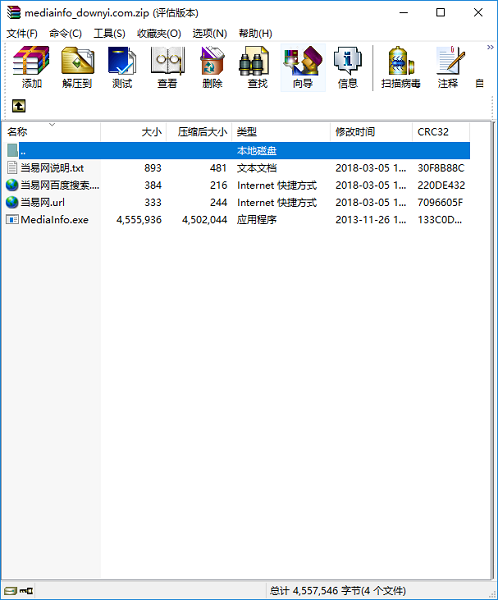Open the 工具(S) menu
The height and width of the screenshot is (600, 498).
coord(109,34)
